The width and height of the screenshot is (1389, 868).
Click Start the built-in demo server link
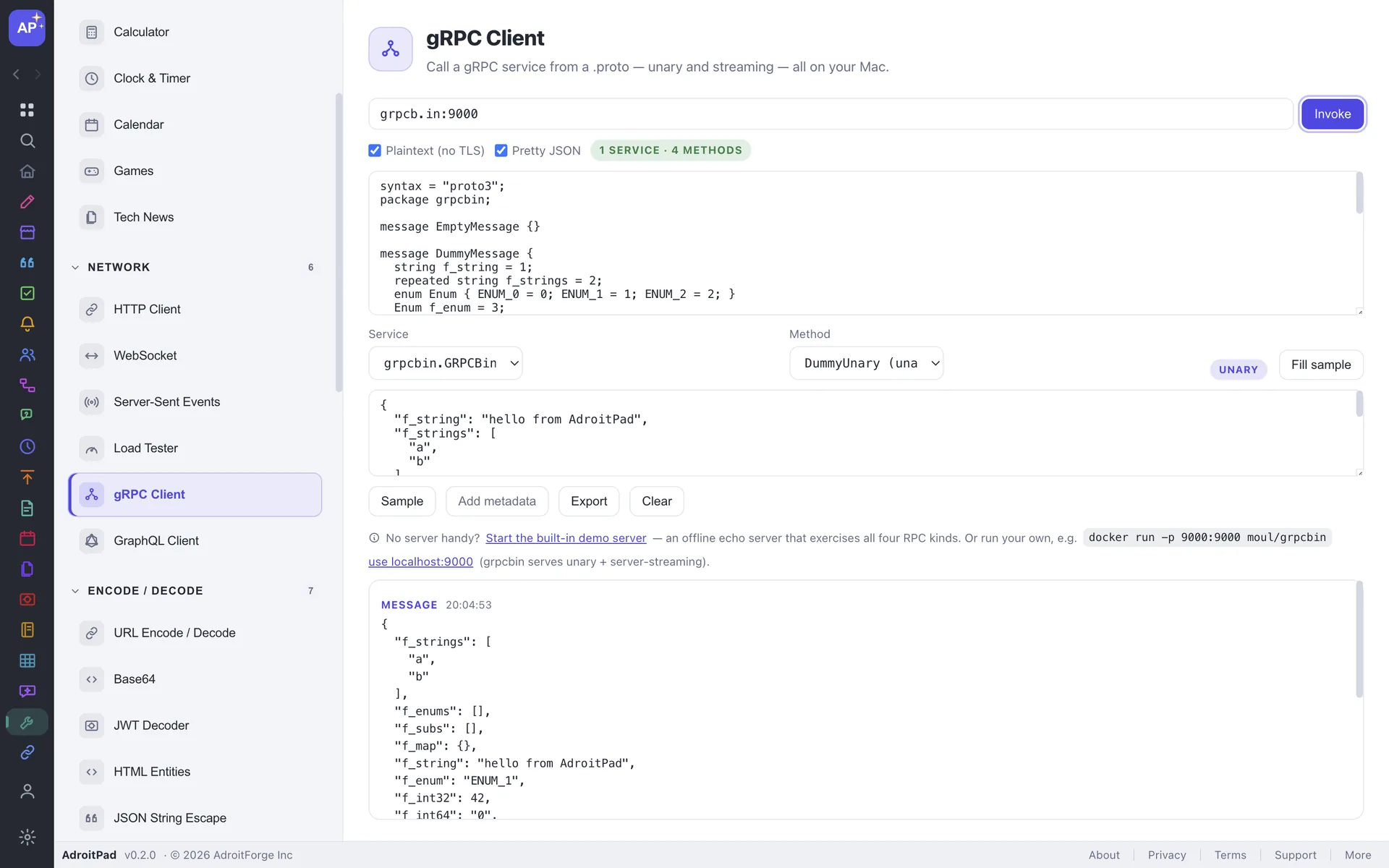(x=566, y=538)
